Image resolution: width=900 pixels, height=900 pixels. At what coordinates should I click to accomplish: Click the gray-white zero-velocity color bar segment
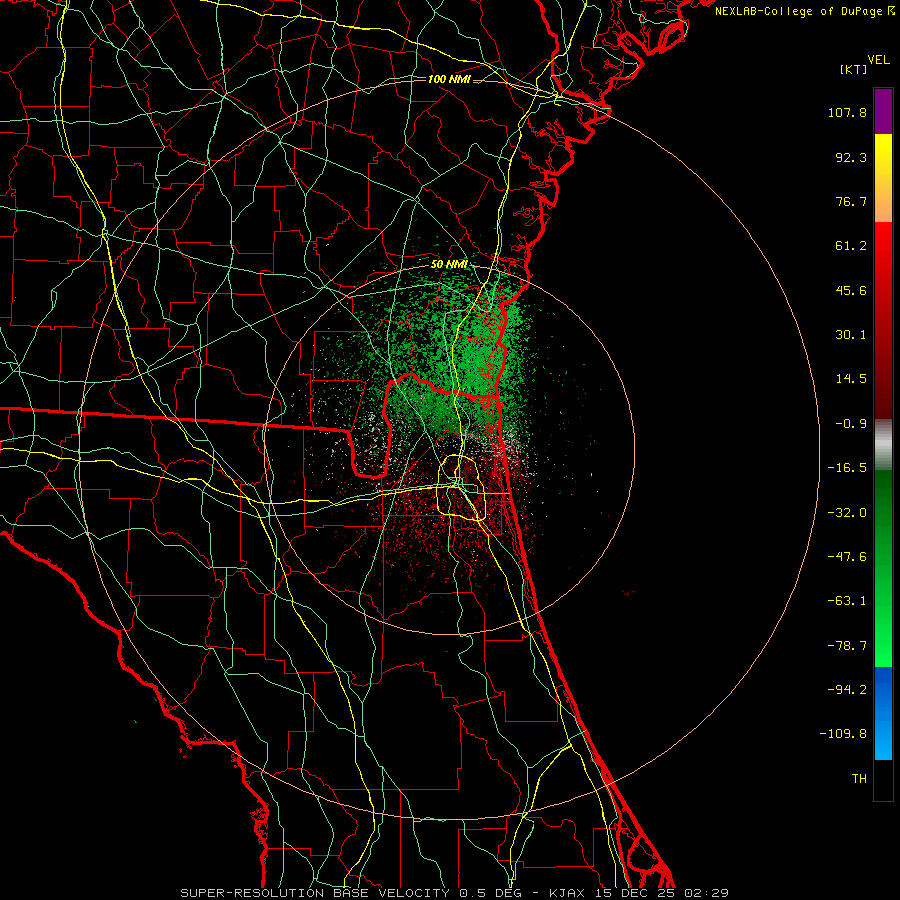point(883,445)
